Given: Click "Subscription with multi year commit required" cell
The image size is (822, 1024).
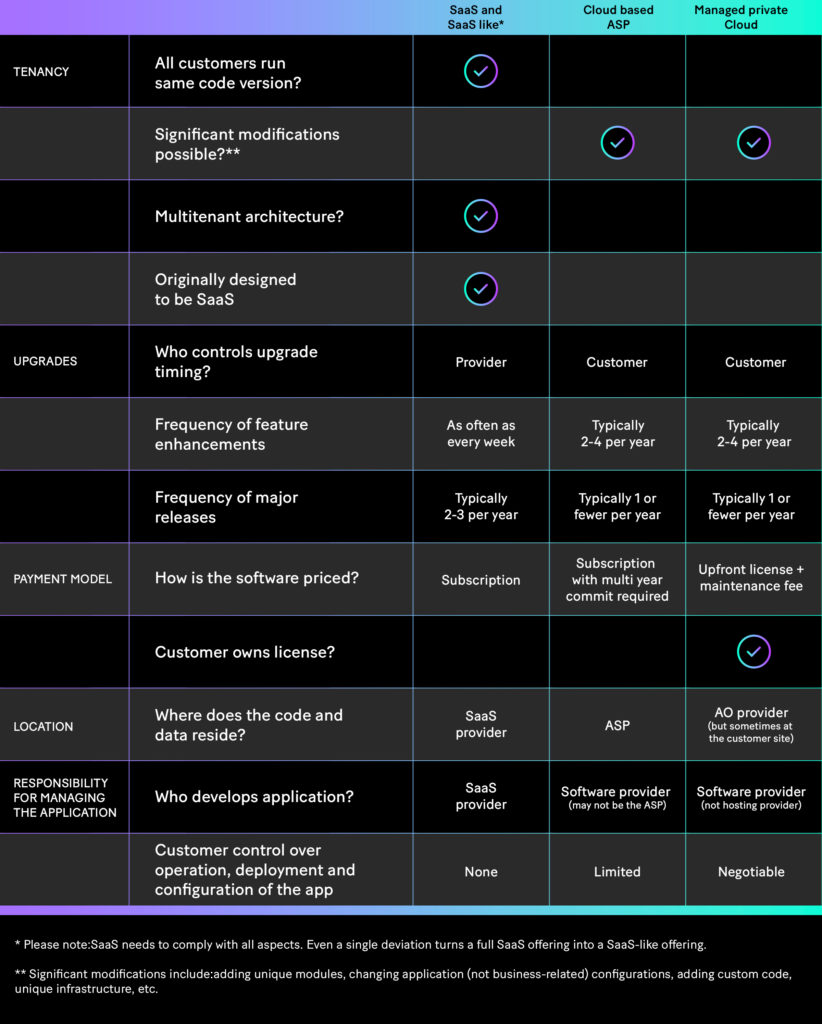Looking at the screenshot, I should (617, 579).
